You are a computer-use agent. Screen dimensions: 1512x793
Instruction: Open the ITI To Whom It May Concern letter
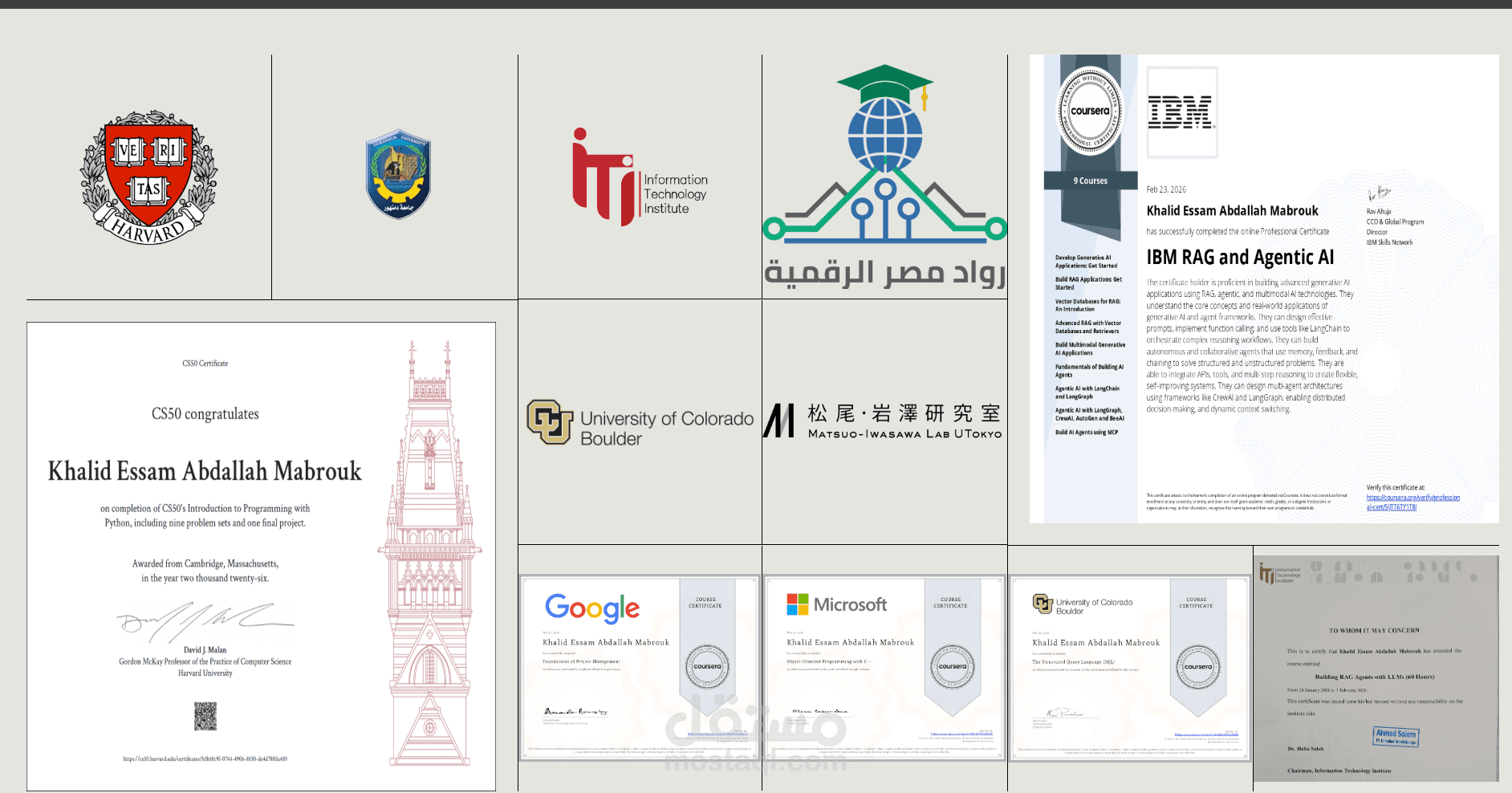pos(1376,669)
